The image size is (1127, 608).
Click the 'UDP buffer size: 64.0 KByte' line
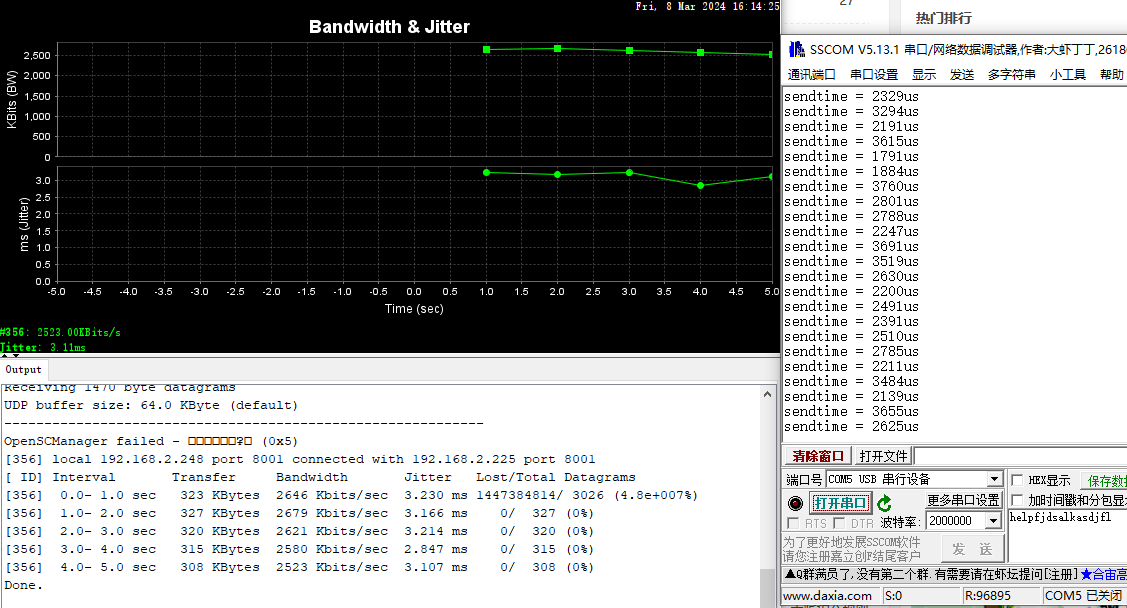coord(151,405)
